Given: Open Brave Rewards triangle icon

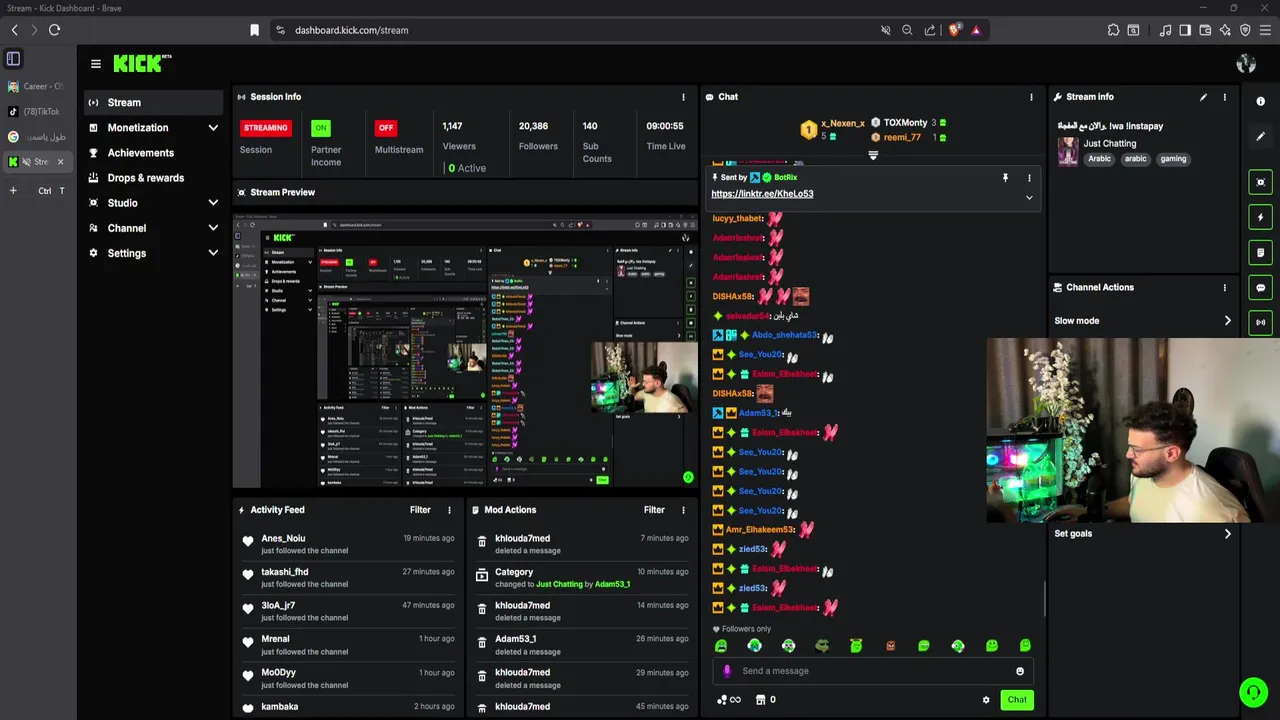Looking at the screenshot, I should point(976,30).
